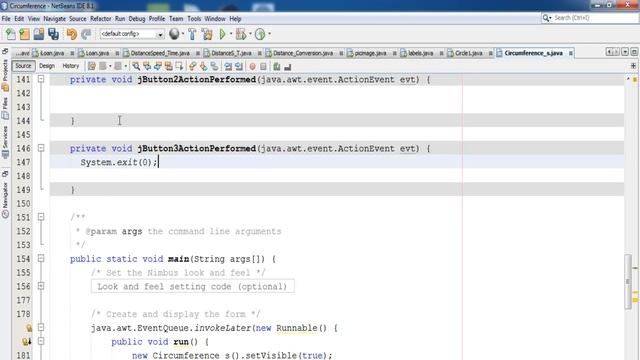640x360 pixels.
Task: Start macro recording with red circle icon
Action: coord(252,66)
